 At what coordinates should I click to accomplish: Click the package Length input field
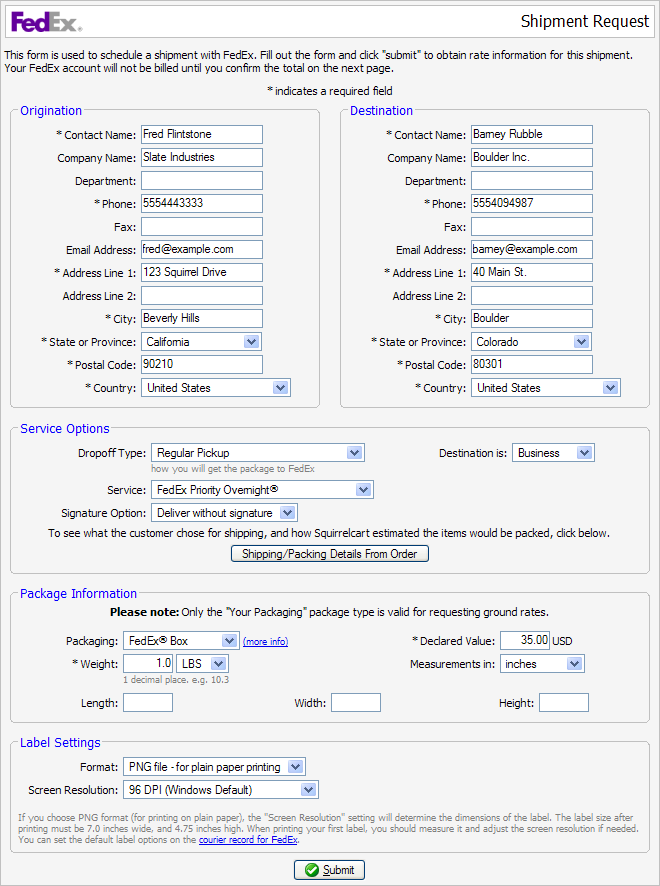click(x=148, y=703)
